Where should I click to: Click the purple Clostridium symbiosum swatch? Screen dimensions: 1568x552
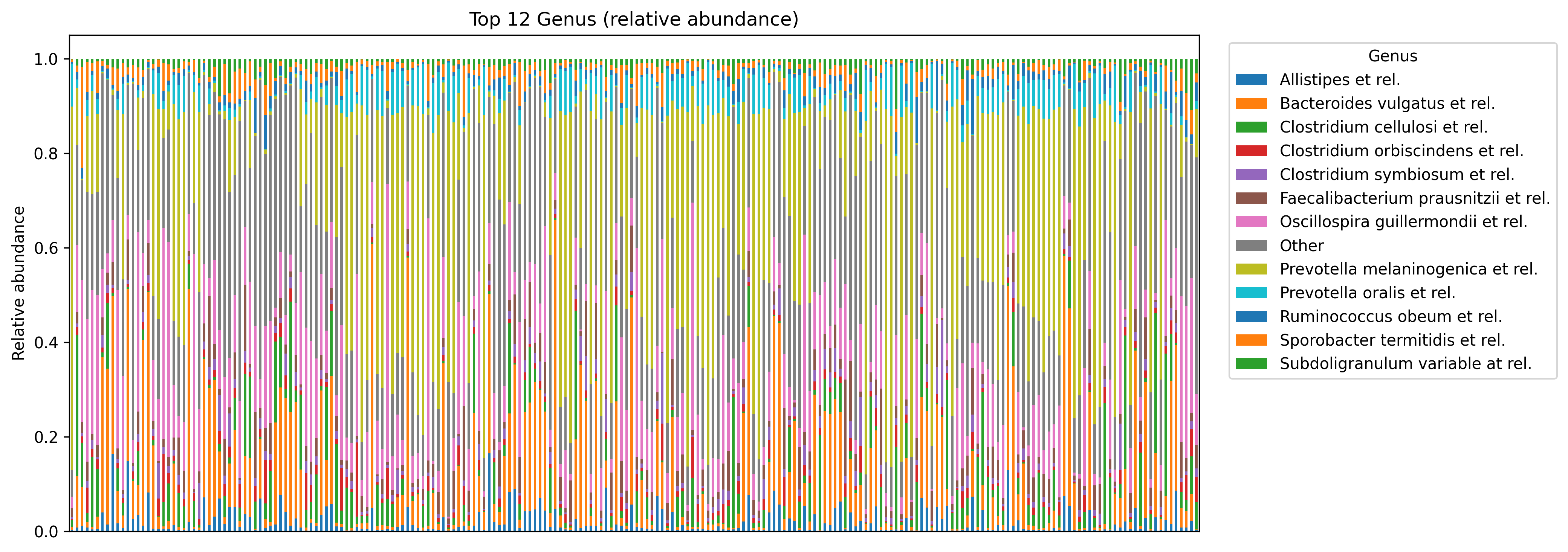coord(1251,175)
